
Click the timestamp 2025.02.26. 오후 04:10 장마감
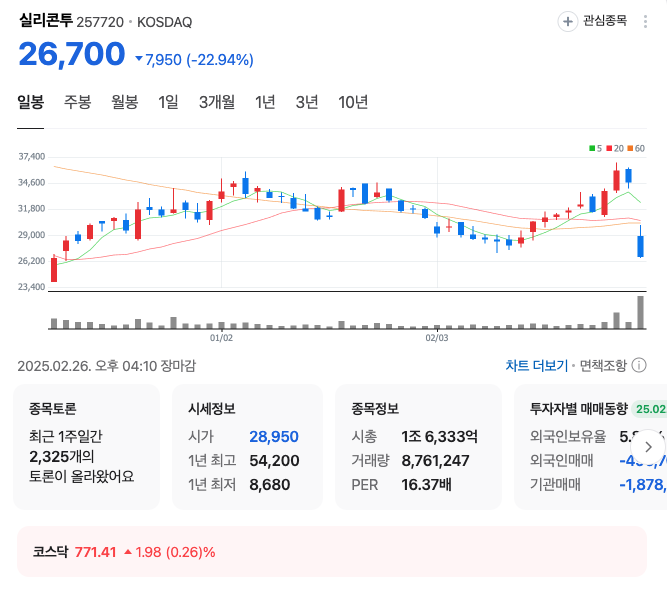pos(106,366)
